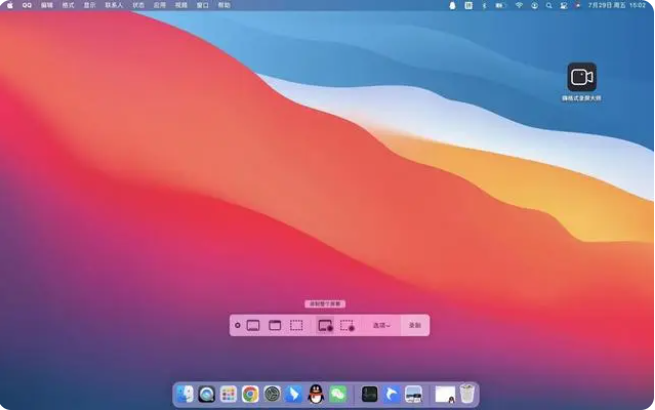The image size is (655, 410).
Task: Open the QQ penguin icon in Dock
Action: tap(316, 394)
